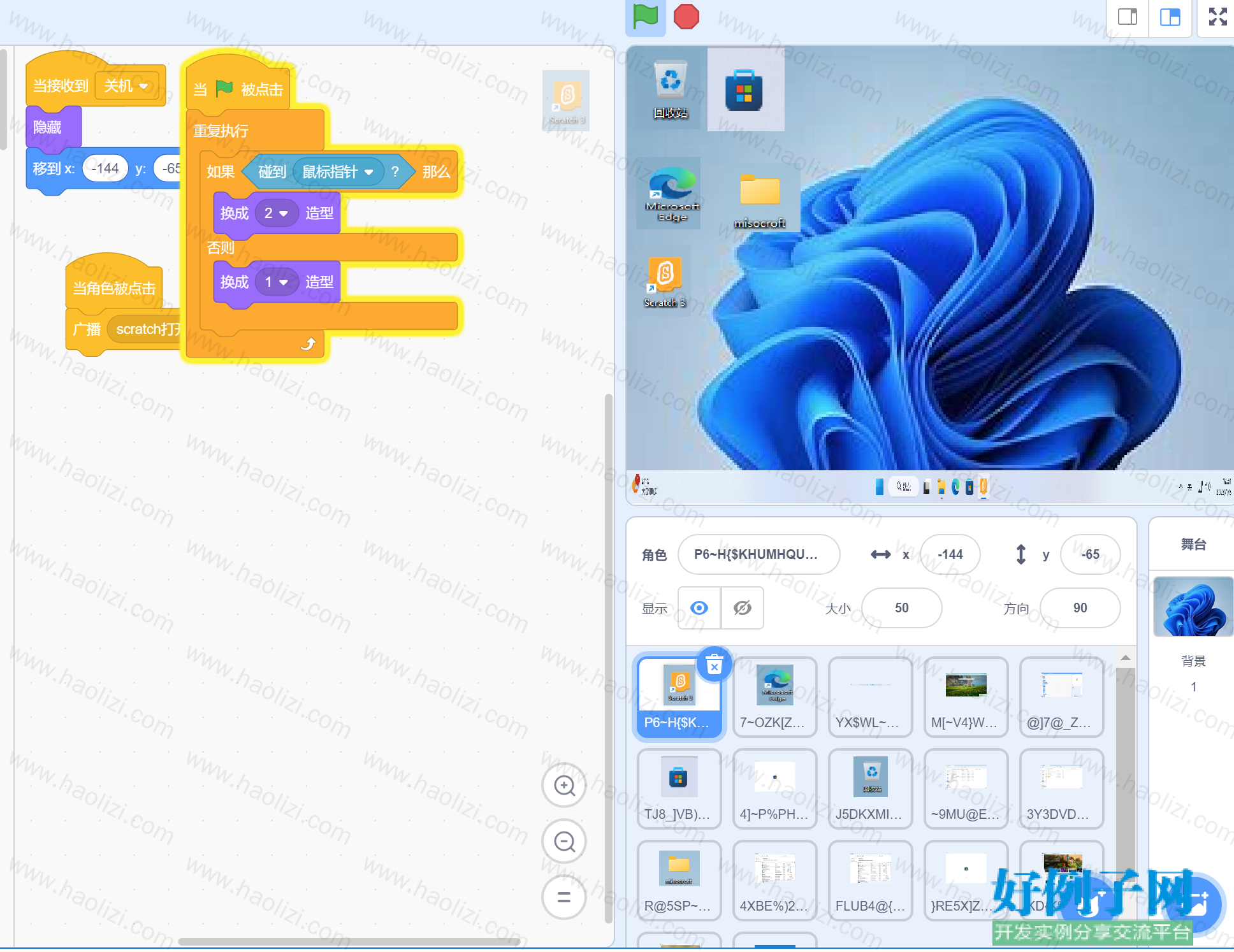Edit the sprite name field

coord(759,554)
